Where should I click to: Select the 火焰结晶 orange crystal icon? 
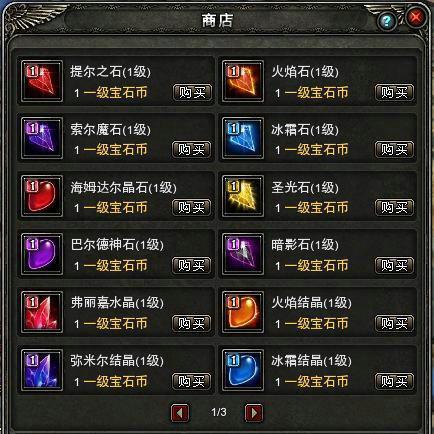(243, 312)
